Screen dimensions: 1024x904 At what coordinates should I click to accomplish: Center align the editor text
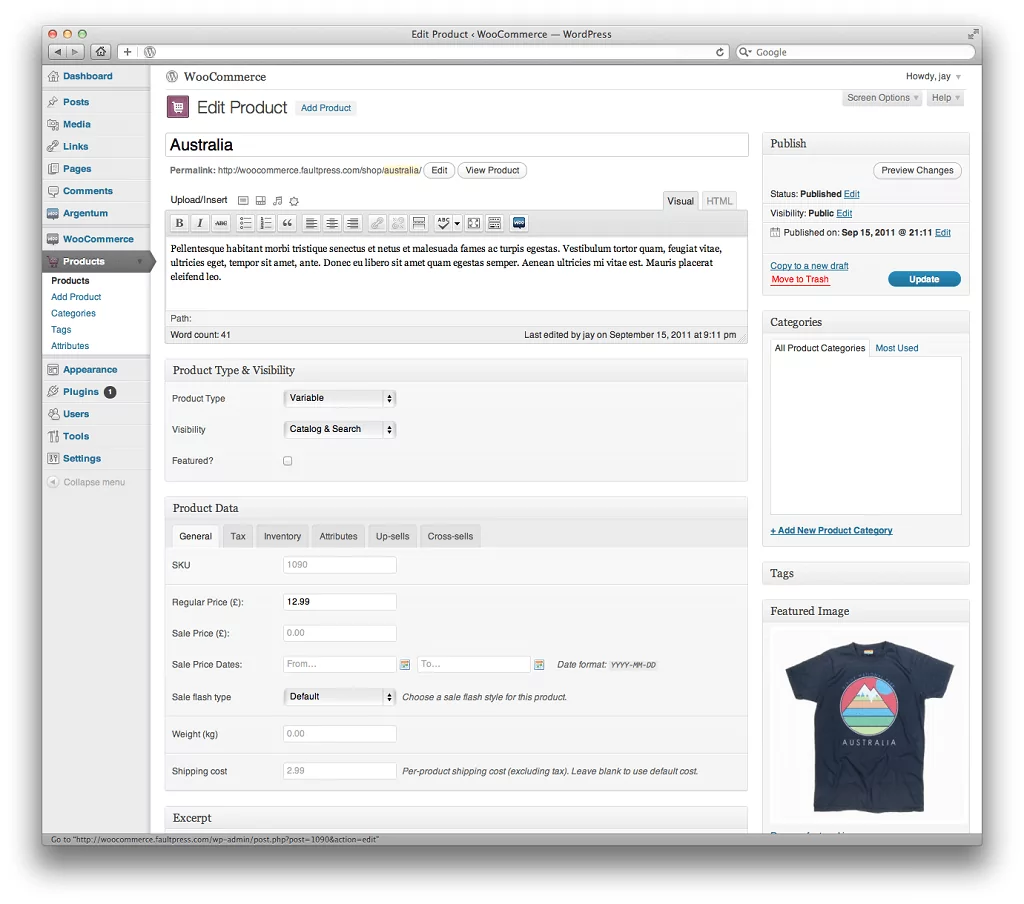click(332, 223)
